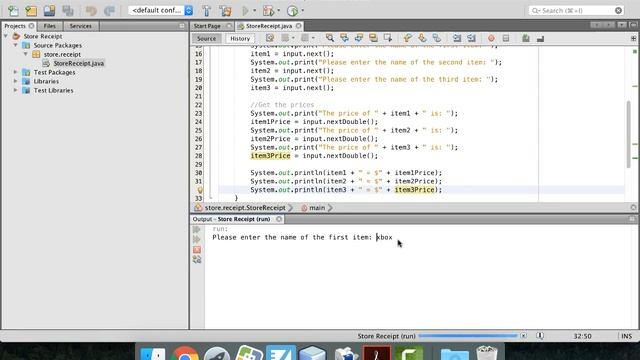This screenshot has height=360, width=640.
Task: Open Trash from the Dock
Action: pos(487,353)
